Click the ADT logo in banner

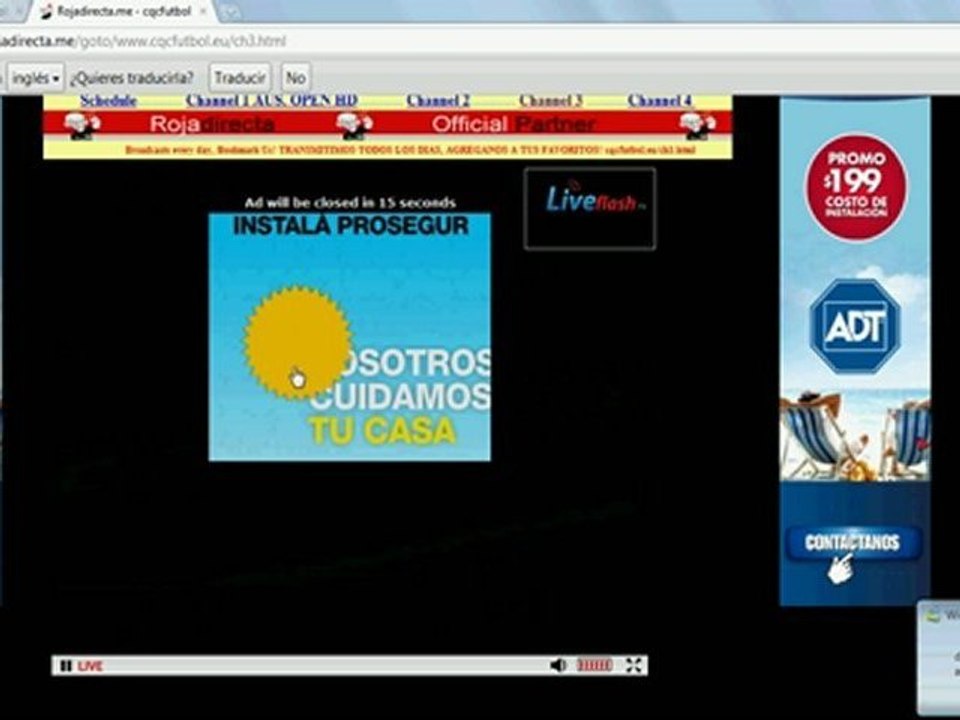[x=855, y=326]
